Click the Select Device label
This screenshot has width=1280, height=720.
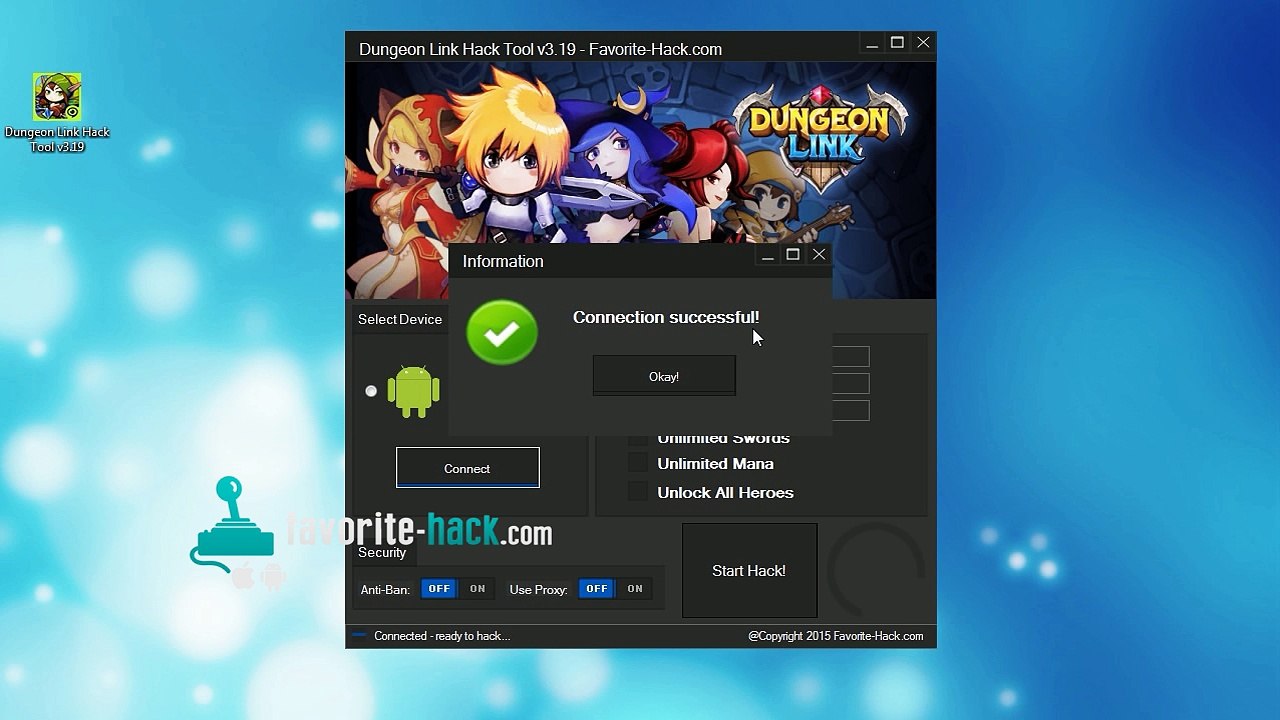coord(400,319)
